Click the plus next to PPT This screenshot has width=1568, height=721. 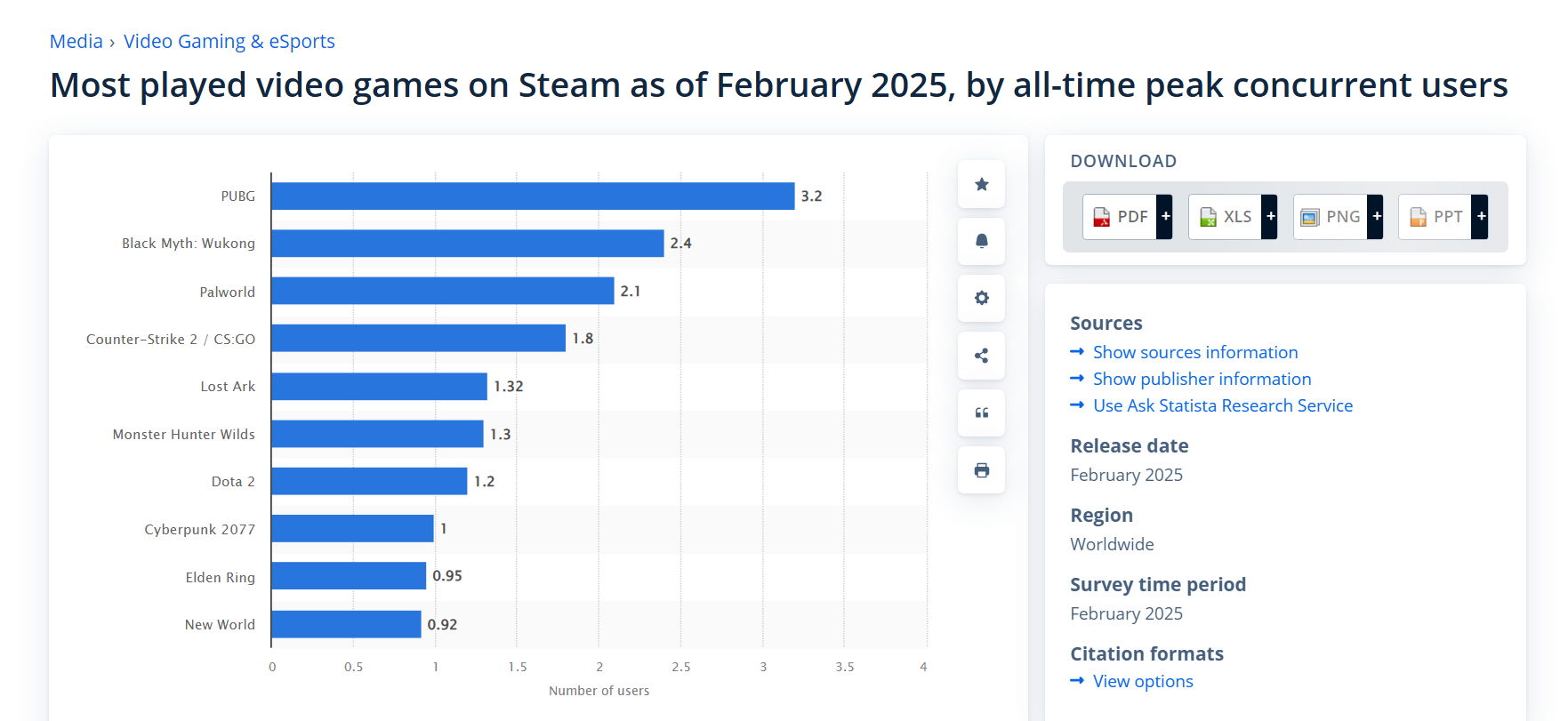pos(1481,217)
